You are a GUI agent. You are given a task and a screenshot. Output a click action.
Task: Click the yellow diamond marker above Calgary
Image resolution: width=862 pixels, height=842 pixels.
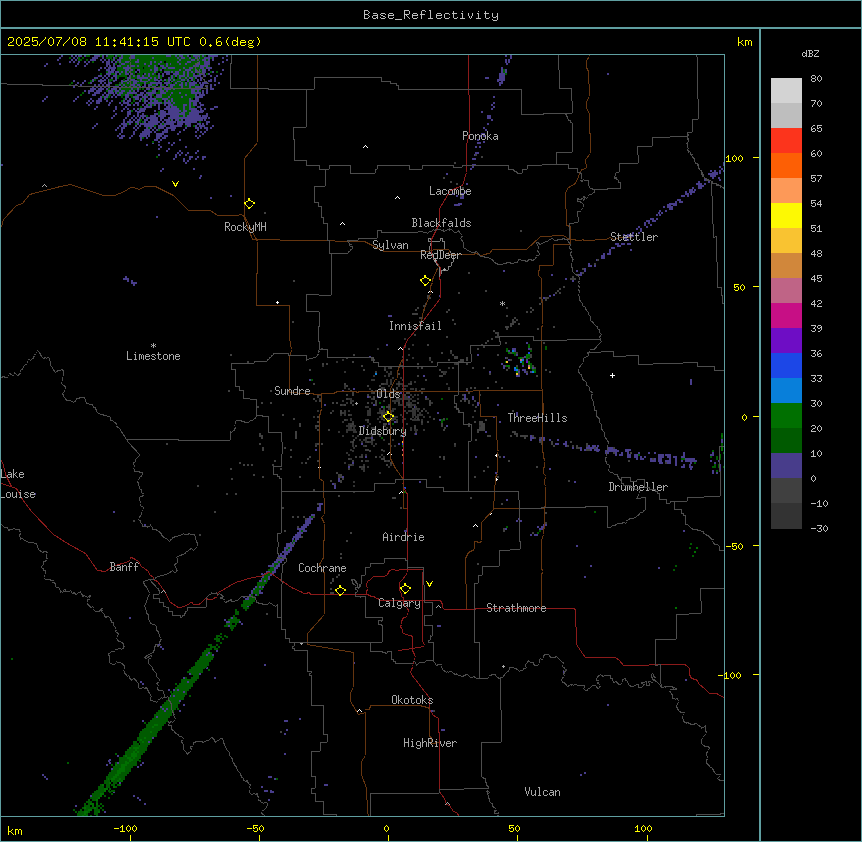[405, 589]
